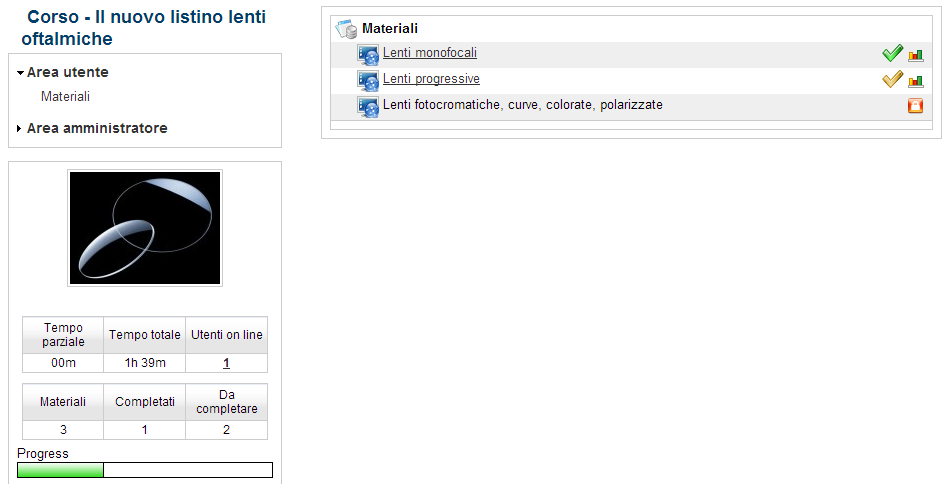Viewport: 951px width, 484px height.
Task: Open statistics chart icon for Lenti progressive
Action: coord(915,81)
